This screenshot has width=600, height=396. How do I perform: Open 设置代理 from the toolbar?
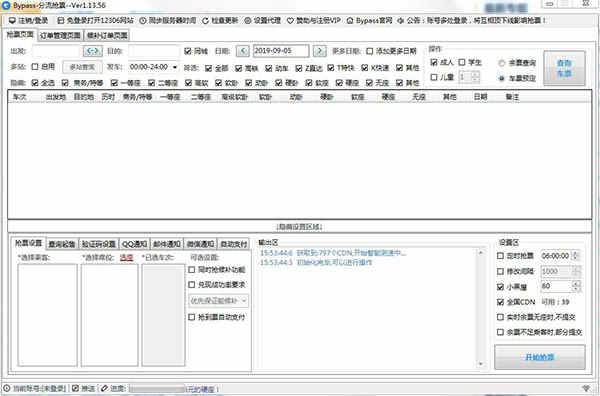262,21
